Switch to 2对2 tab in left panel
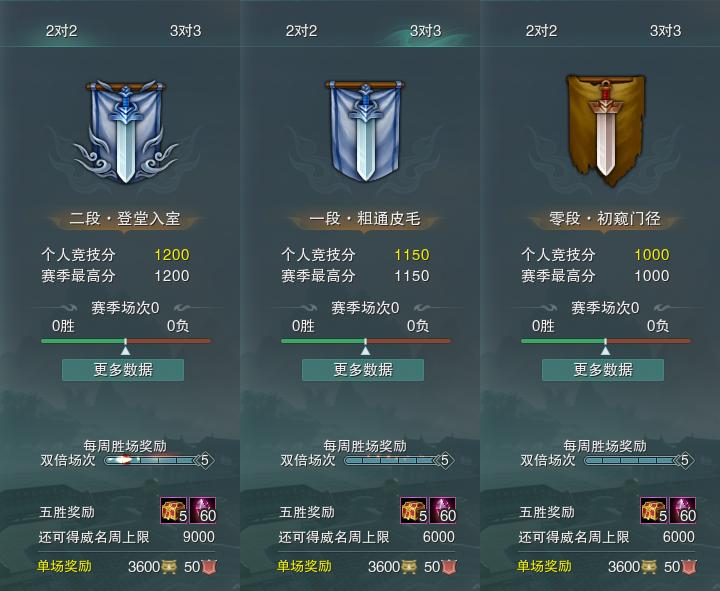This screenshot has width=720, height=591. click(x=62, y=31)
